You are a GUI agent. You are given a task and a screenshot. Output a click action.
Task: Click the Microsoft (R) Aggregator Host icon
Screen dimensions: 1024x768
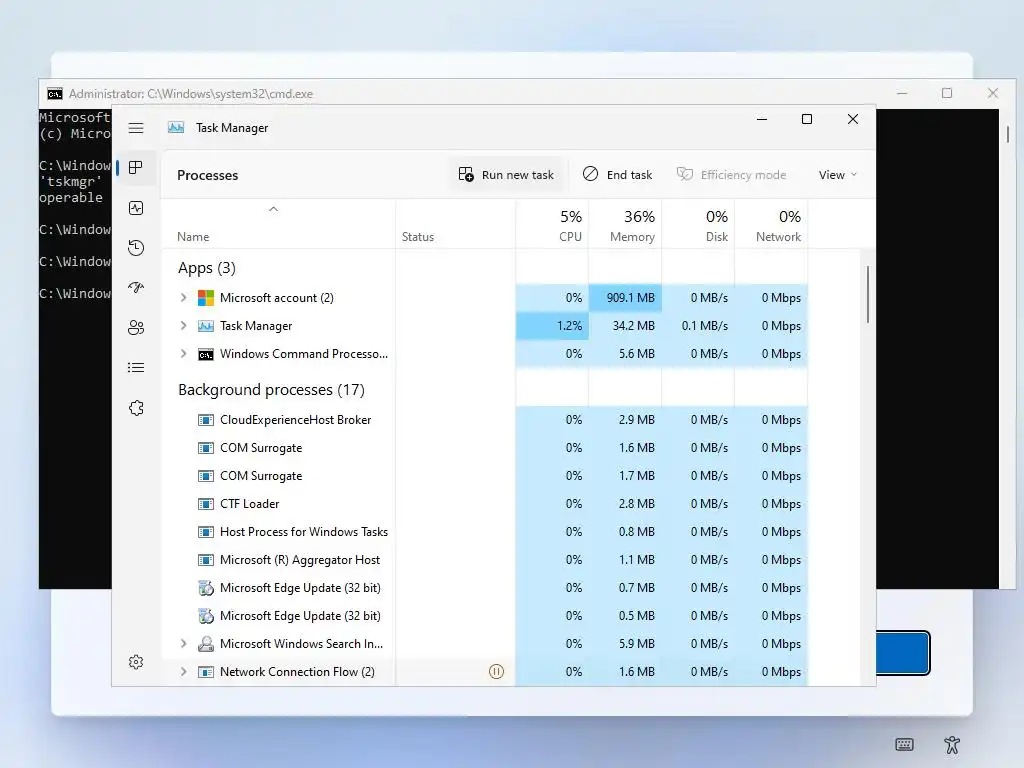[x=206, y=560]
